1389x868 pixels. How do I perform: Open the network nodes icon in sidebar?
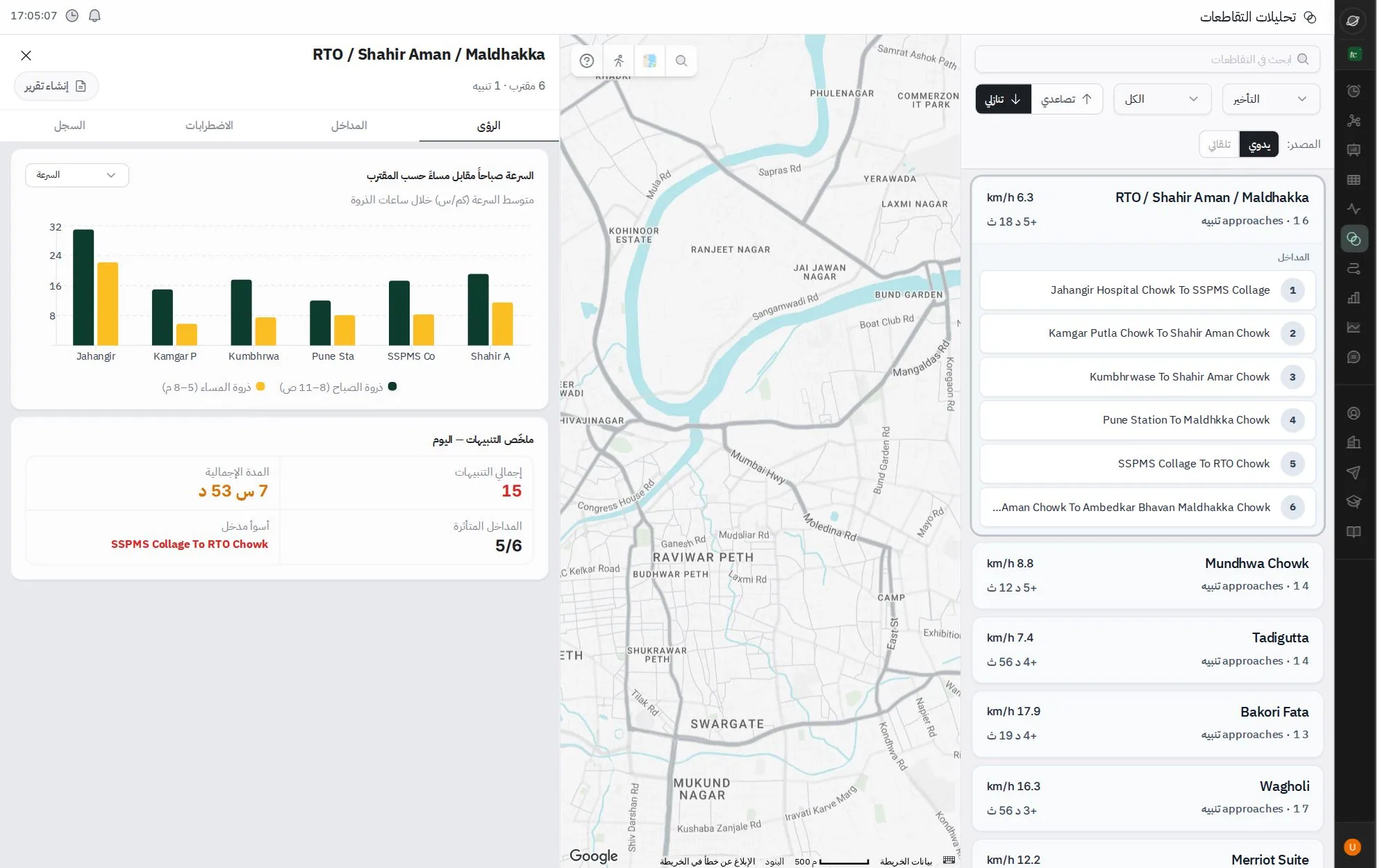point(1353,121)
